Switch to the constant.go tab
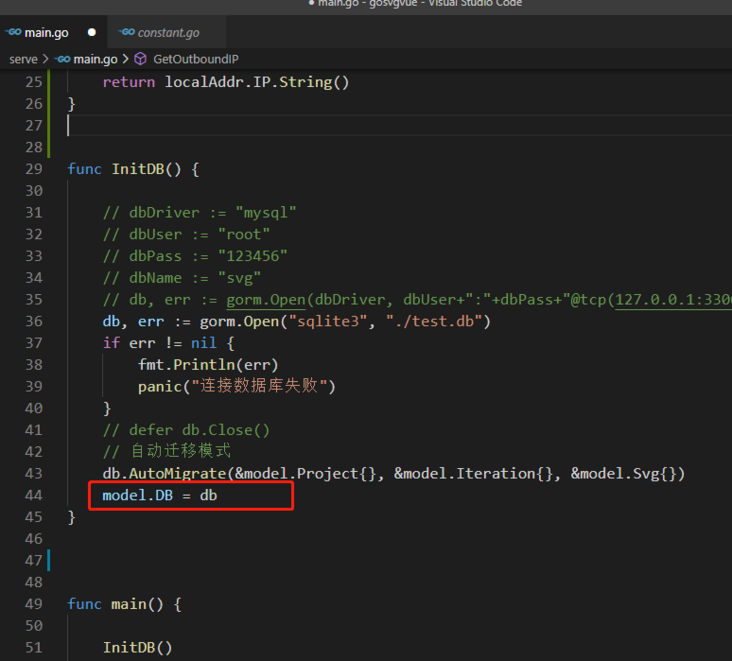Screen dimensions: 732x661 [167, 33]
